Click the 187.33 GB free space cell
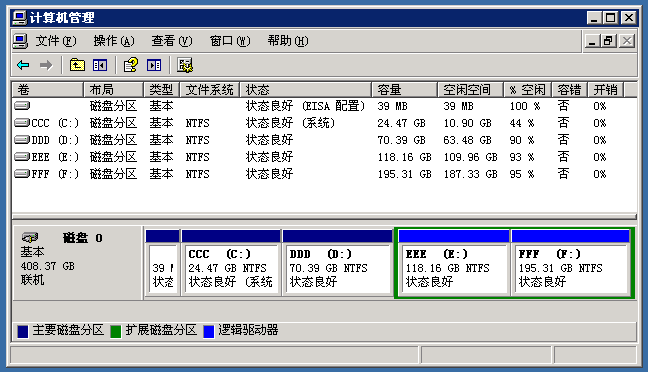Viewport: 648px width, 372px height. 470,174
